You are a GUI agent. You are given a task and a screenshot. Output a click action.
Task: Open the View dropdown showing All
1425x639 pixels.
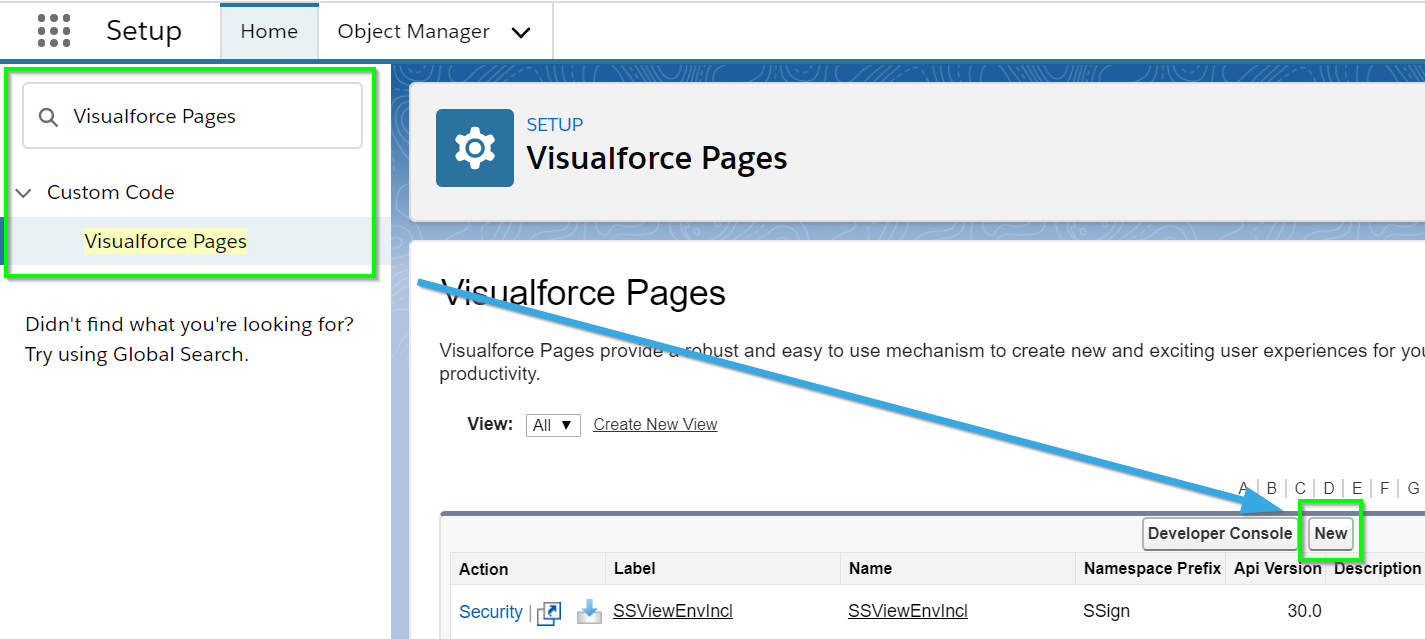pos(553,425)
